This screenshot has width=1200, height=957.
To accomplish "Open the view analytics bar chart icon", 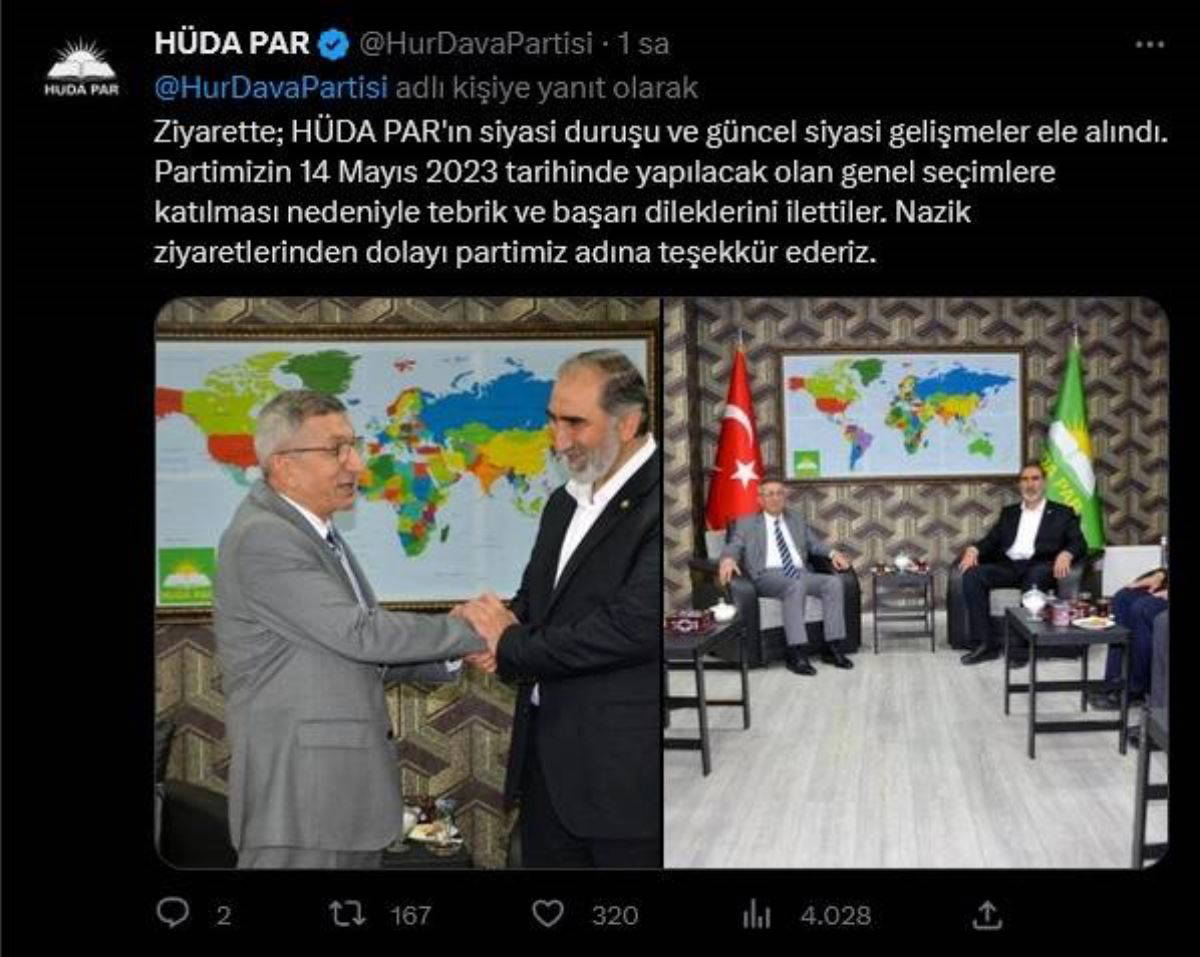I will coord(756,913).
